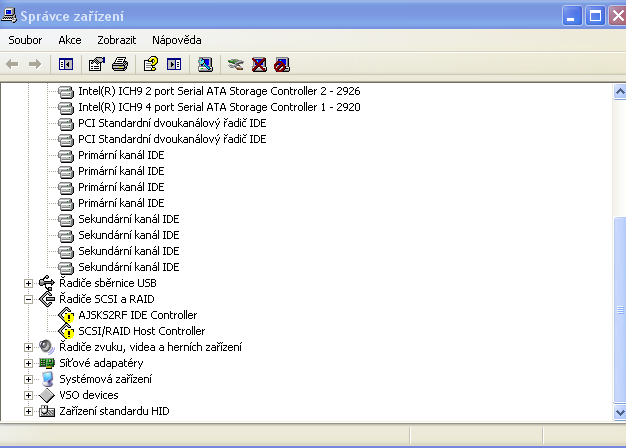Open the Help toolbar icon
The image size is (626, 448).
point(151,64)
